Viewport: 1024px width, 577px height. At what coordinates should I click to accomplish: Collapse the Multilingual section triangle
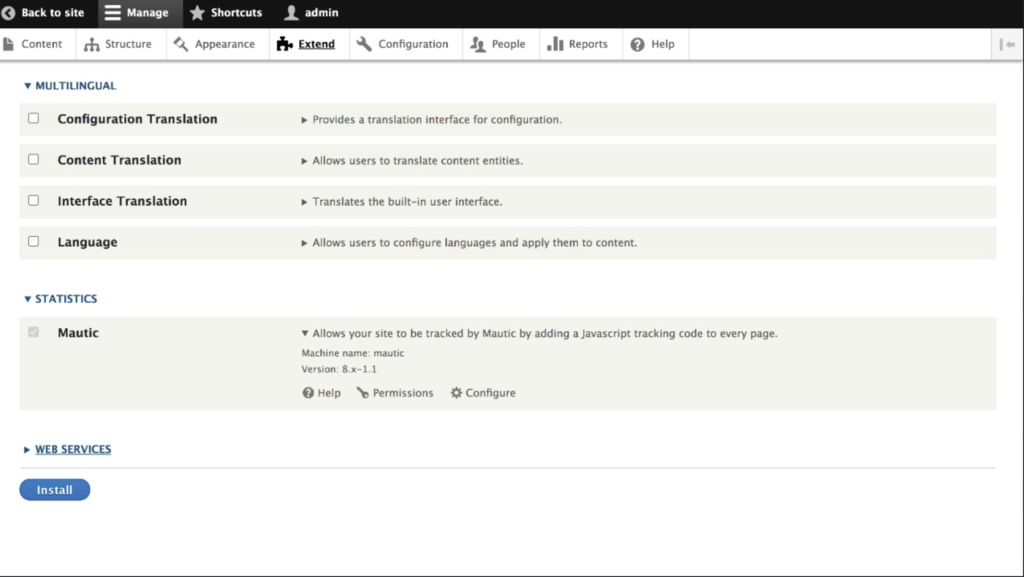tap(27, 86)
